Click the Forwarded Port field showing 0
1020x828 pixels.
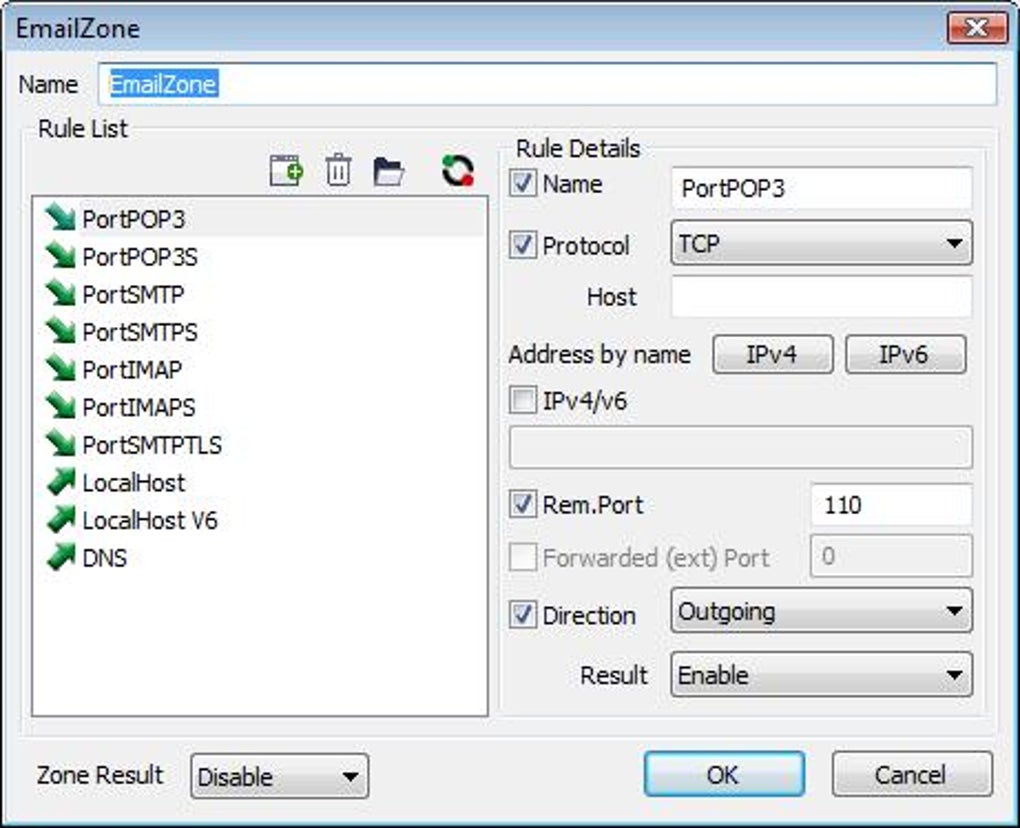[892, 556]
